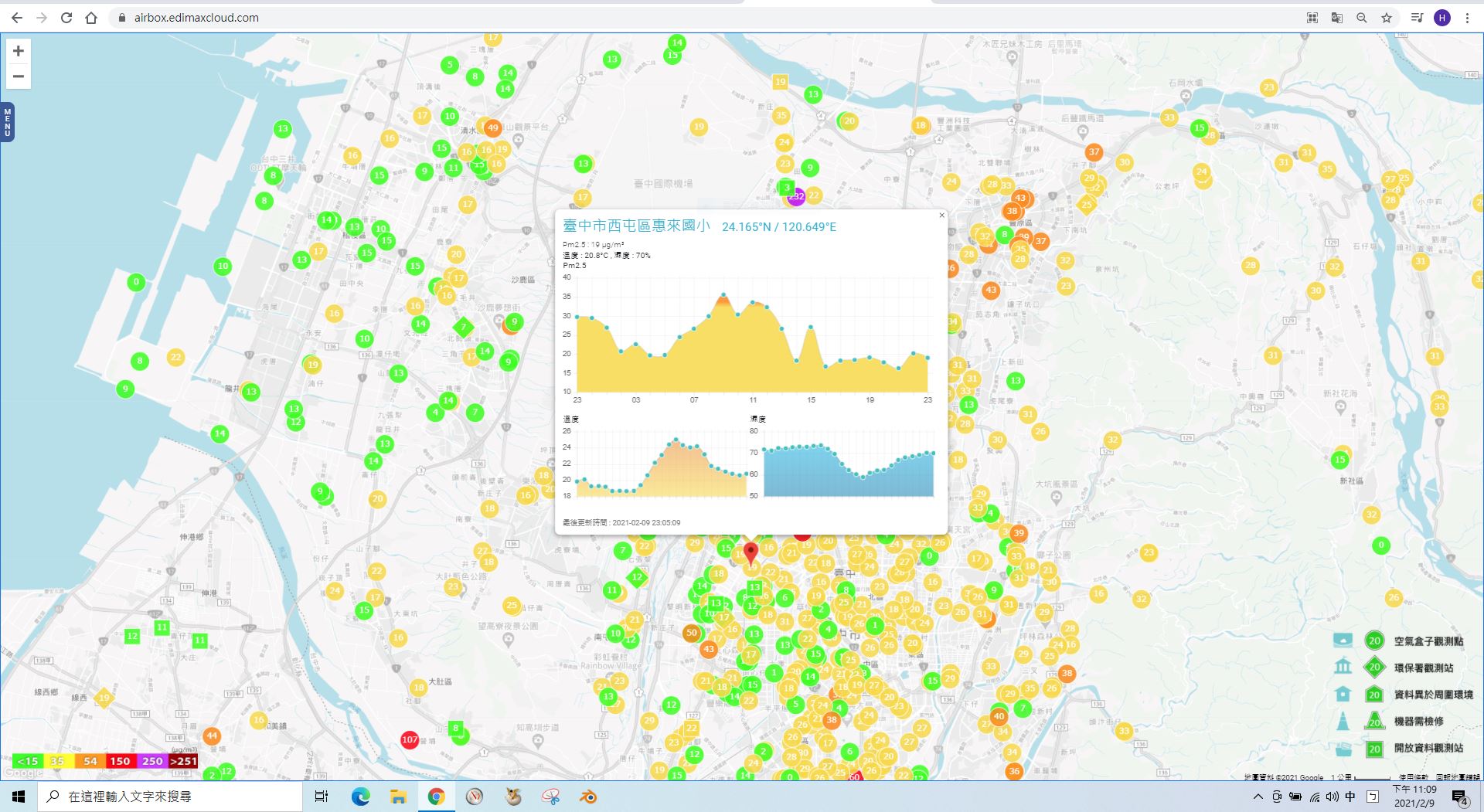Toggle traffic cone icon for maintenance devices
1484x812 pixels.
click(x=1343, y=721)
